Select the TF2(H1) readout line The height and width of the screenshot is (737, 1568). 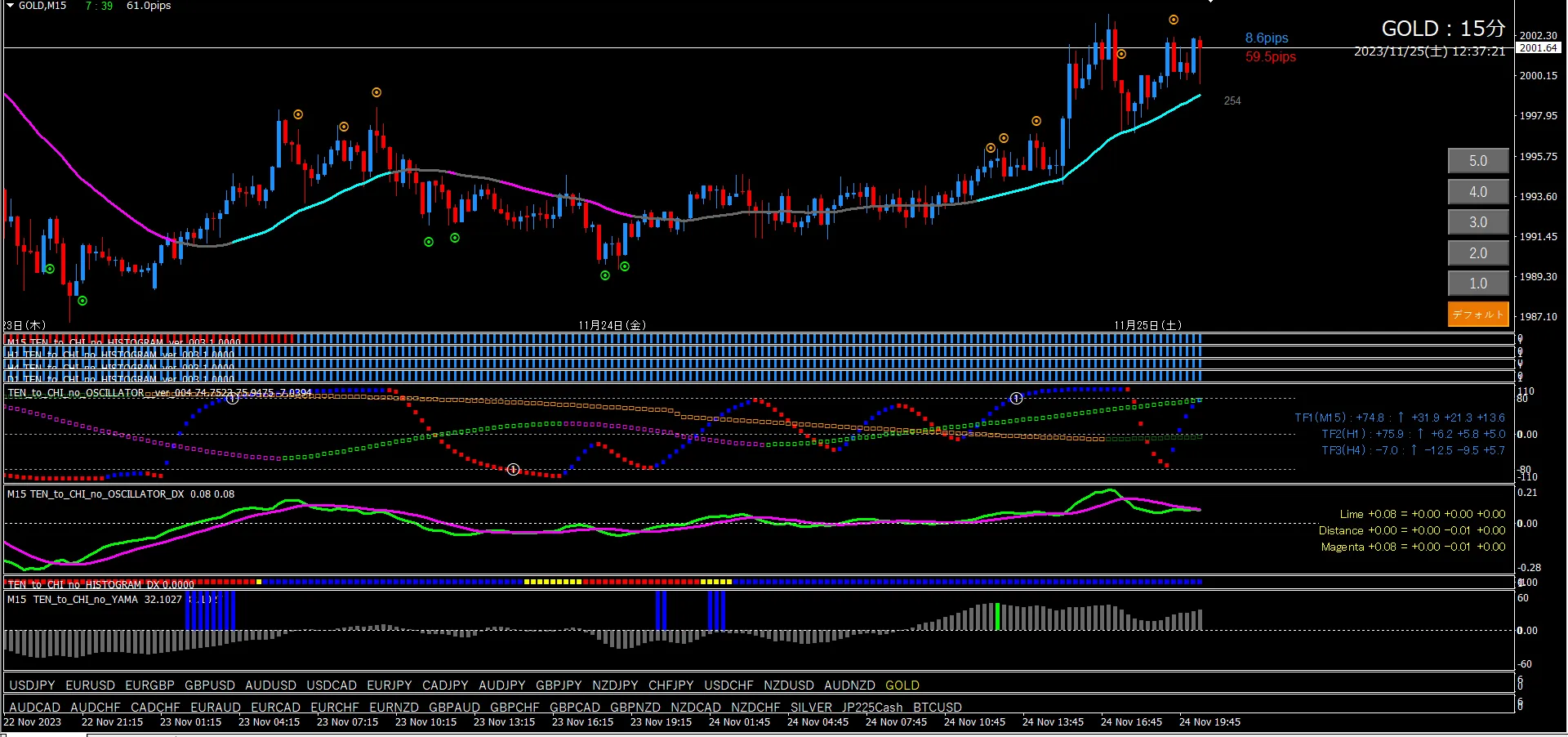click(1414, 434)
